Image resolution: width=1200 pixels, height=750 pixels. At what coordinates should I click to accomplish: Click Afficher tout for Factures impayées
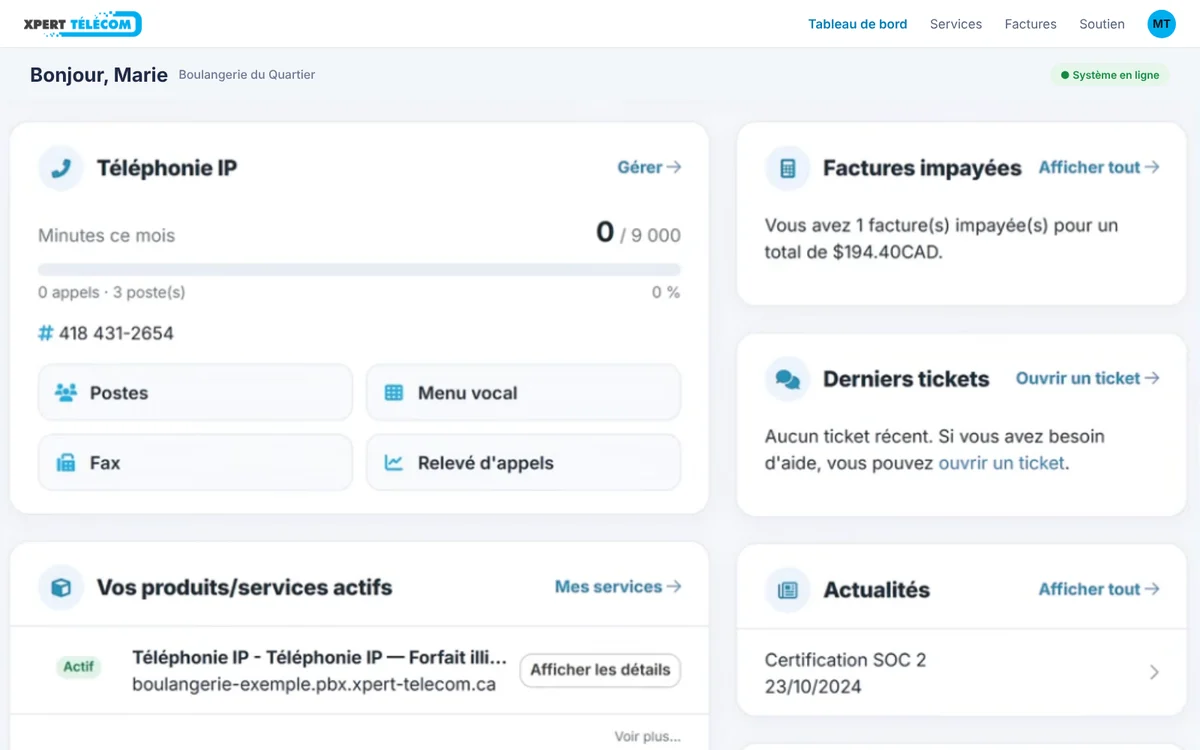coord(1099,167)
